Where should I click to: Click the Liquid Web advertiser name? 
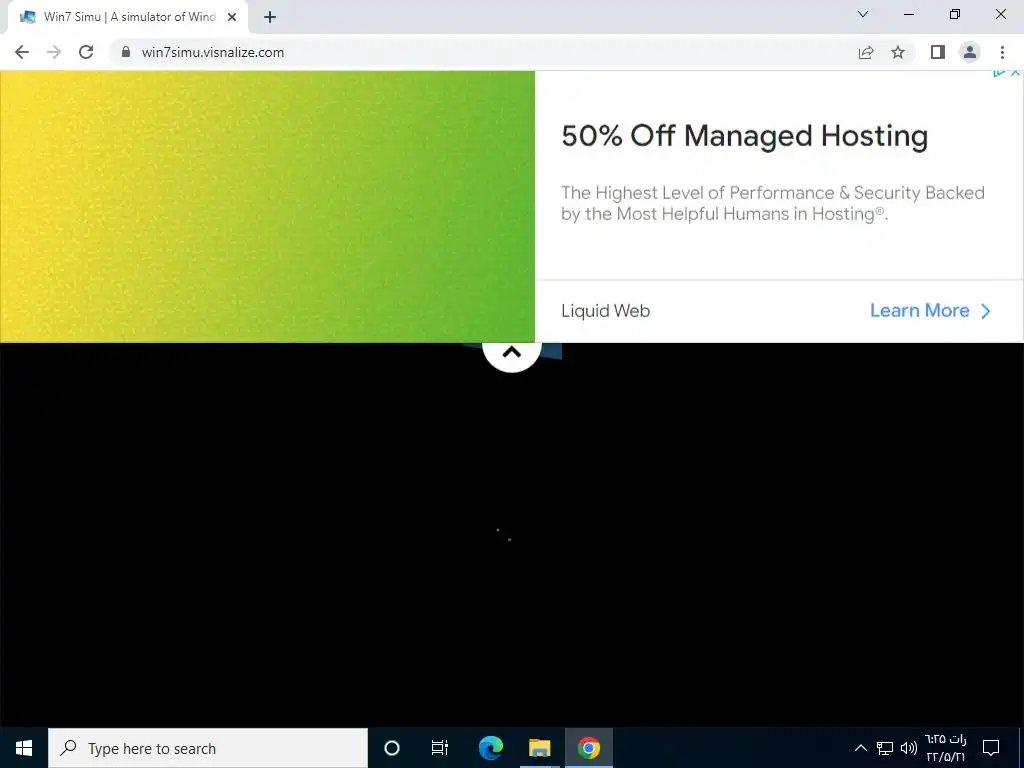605,311
